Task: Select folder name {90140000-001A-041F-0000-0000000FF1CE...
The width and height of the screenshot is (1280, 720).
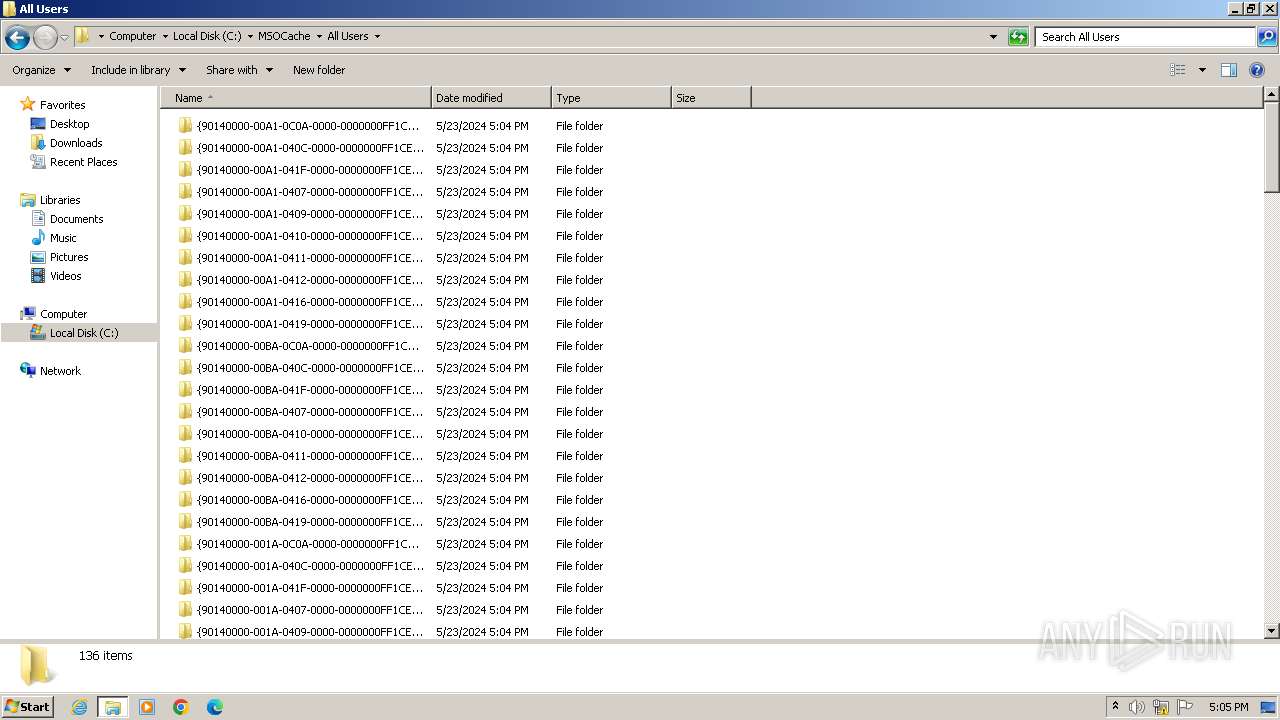Action: point(310,588)
